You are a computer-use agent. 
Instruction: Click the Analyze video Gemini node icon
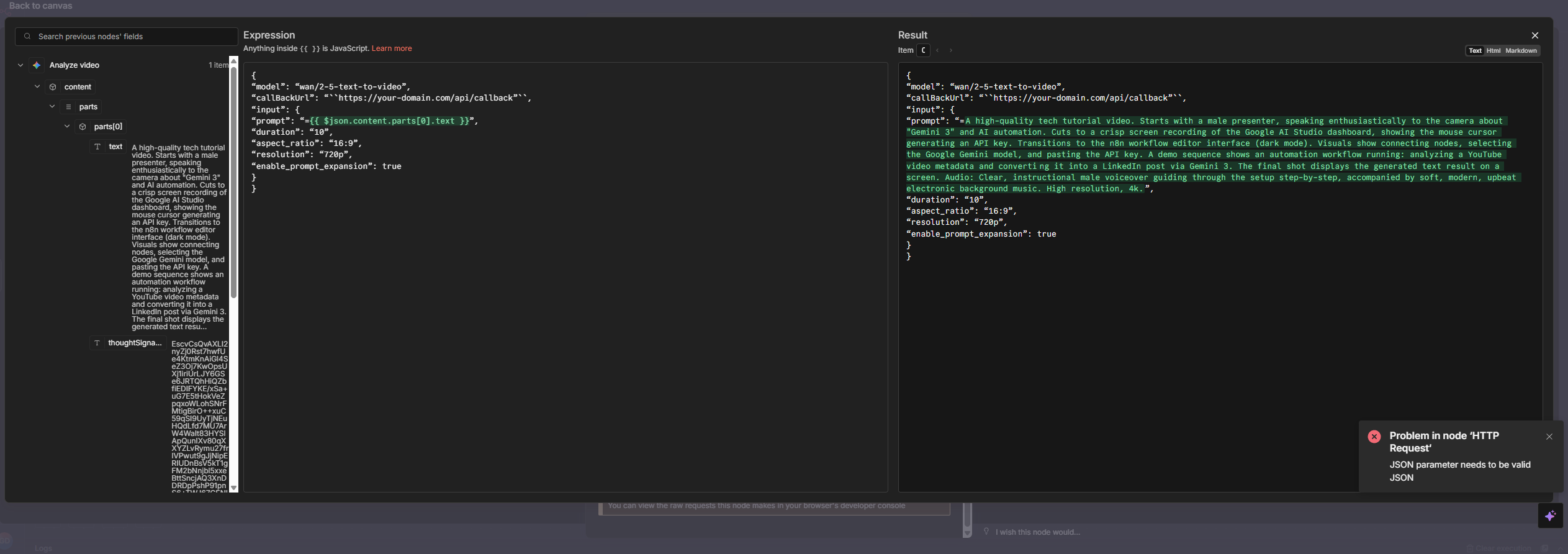[x=37, y=65]
